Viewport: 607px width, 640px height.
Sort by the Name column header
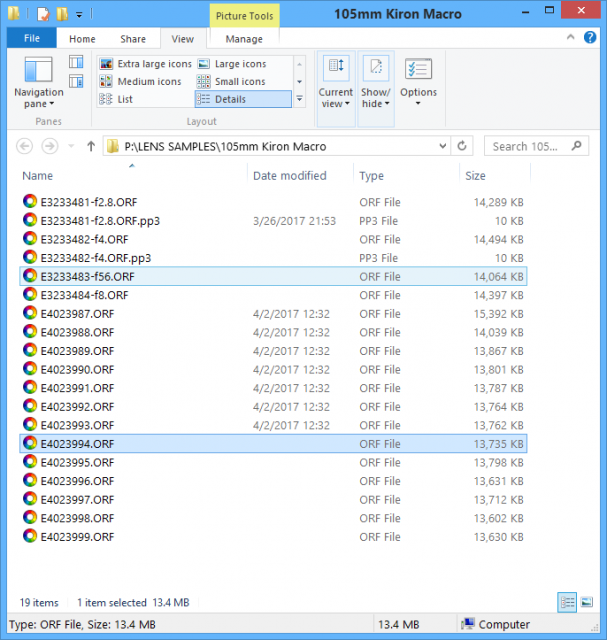(38, 176)
